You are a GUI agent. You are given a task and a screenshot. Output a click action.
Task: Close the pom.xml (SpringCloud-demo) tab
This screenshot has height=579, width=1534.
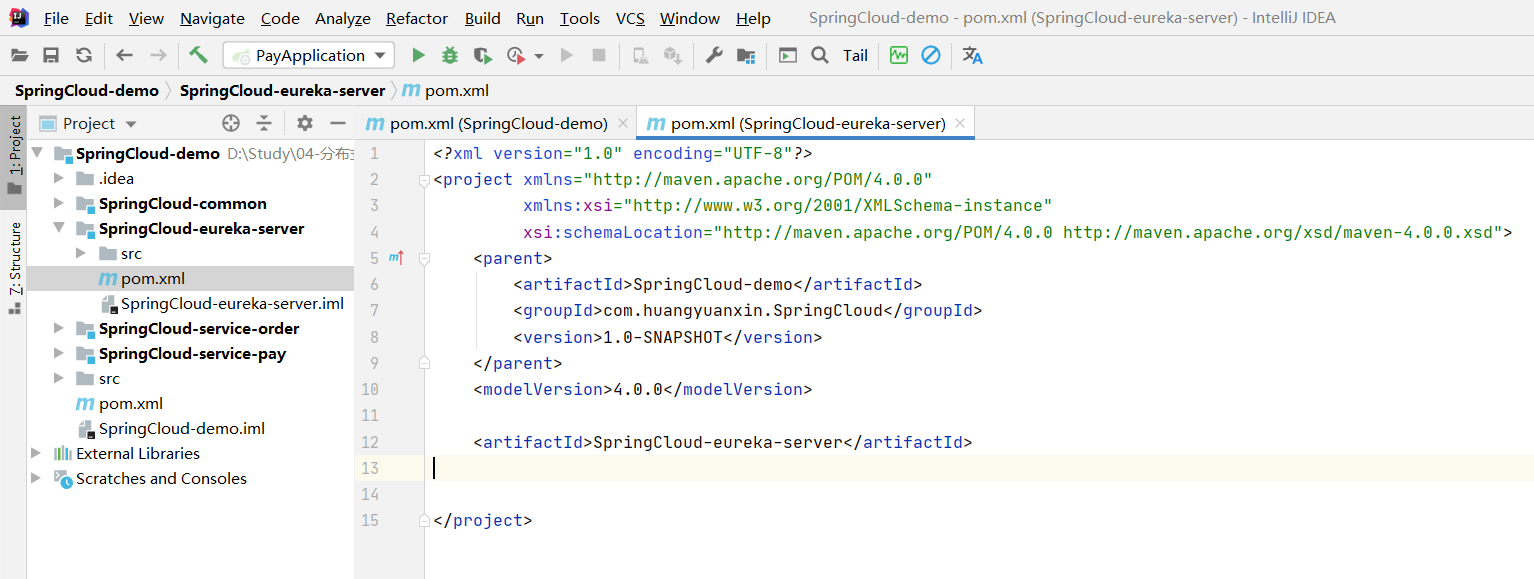point(623,123)
